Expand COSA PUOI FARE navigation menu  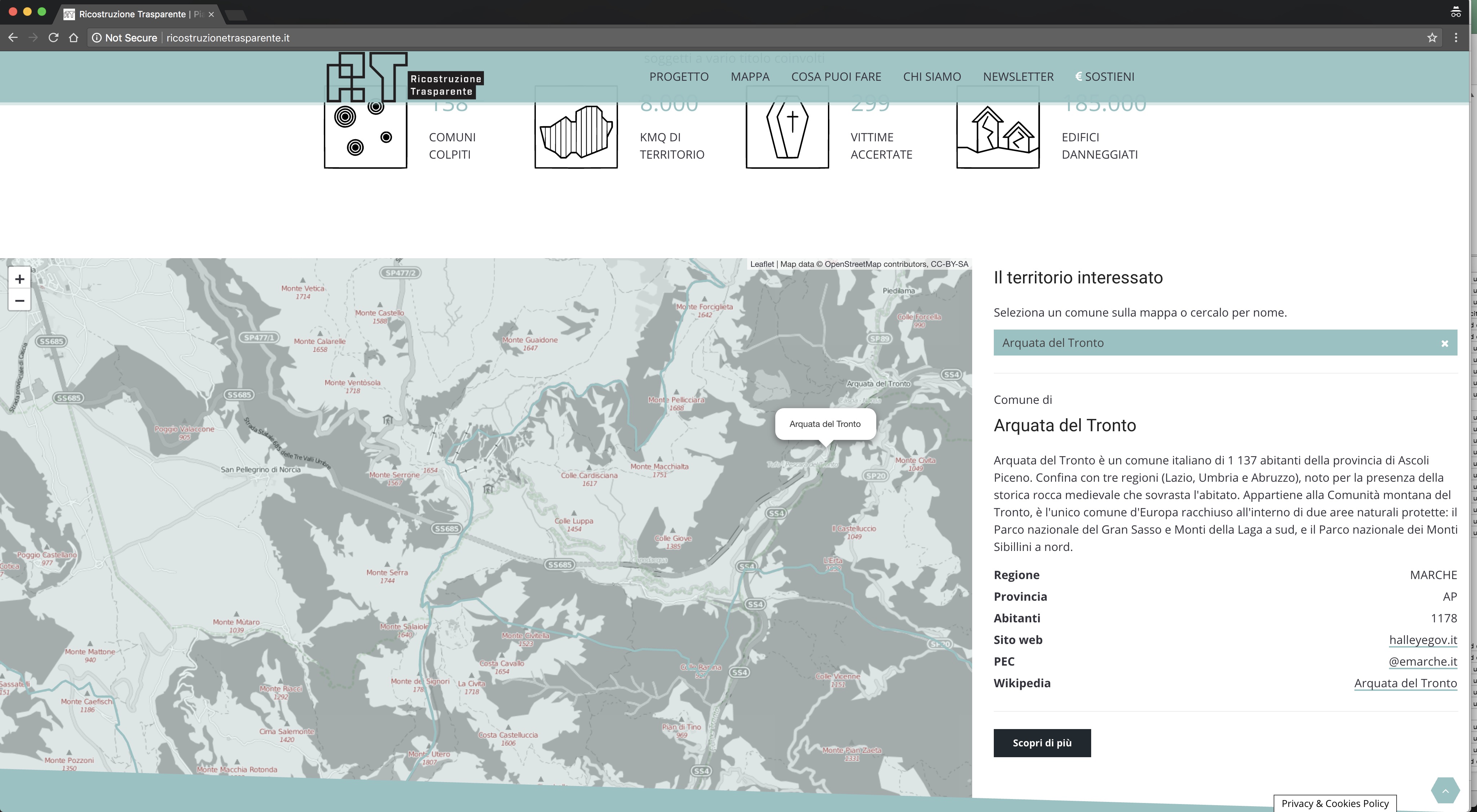pyautogui.click(x=836, y=76)
